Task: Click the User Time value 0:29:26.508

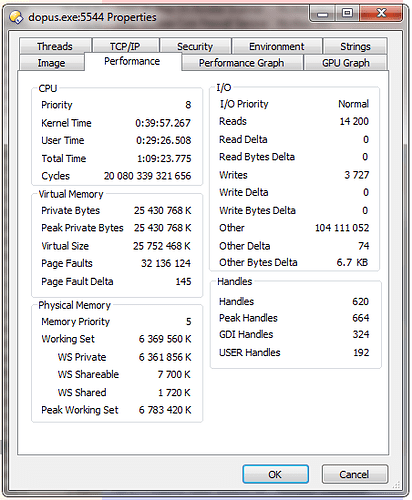Action: [164, 140]
